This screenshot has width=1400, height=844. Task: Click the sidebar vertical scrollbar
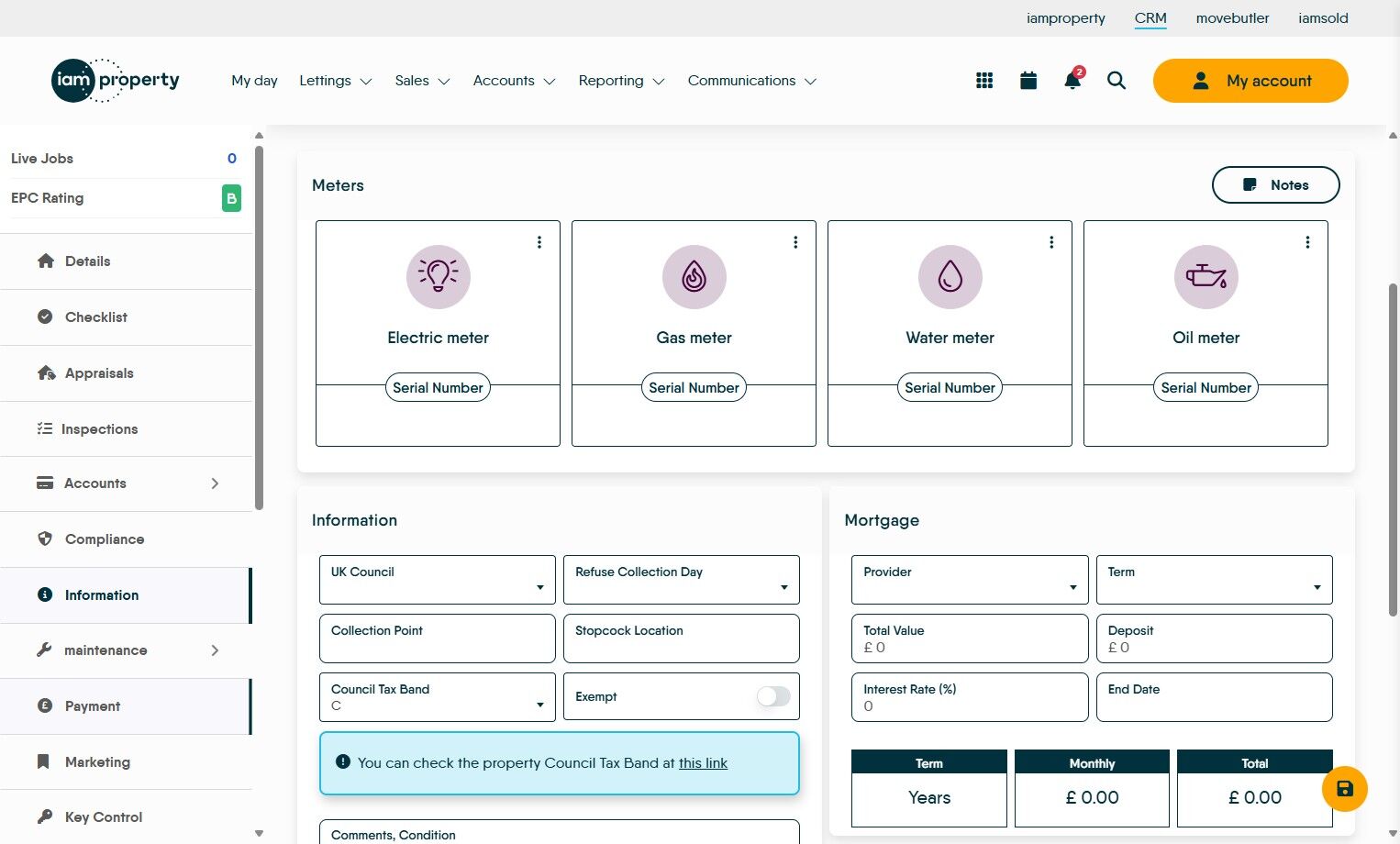tap(259, 328)
